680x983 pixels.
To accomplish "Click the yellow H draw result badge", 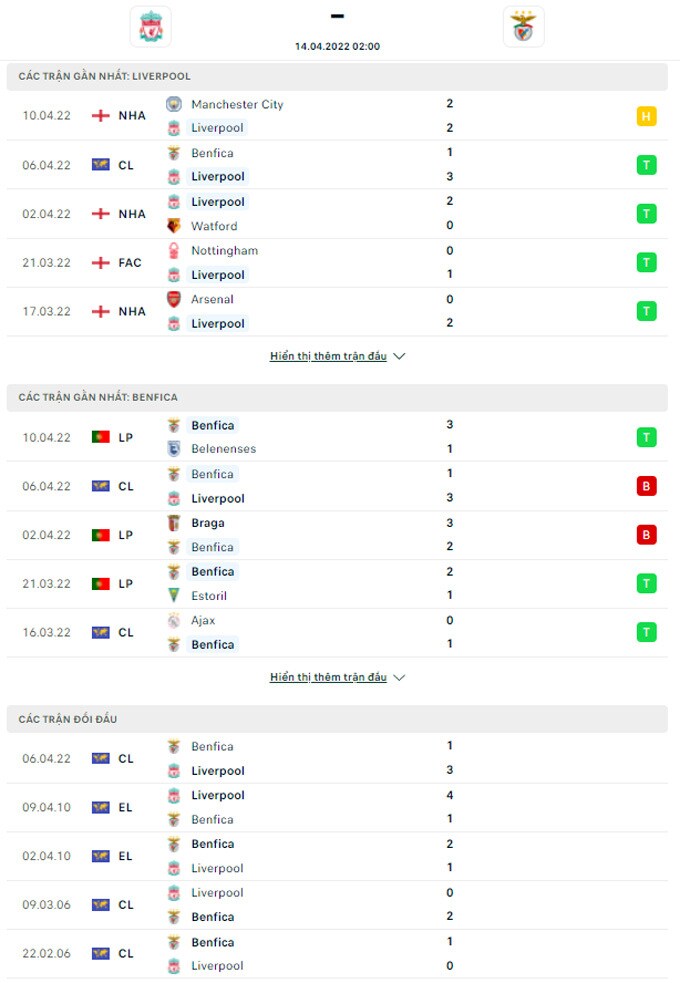I will [x=646, y=116].
